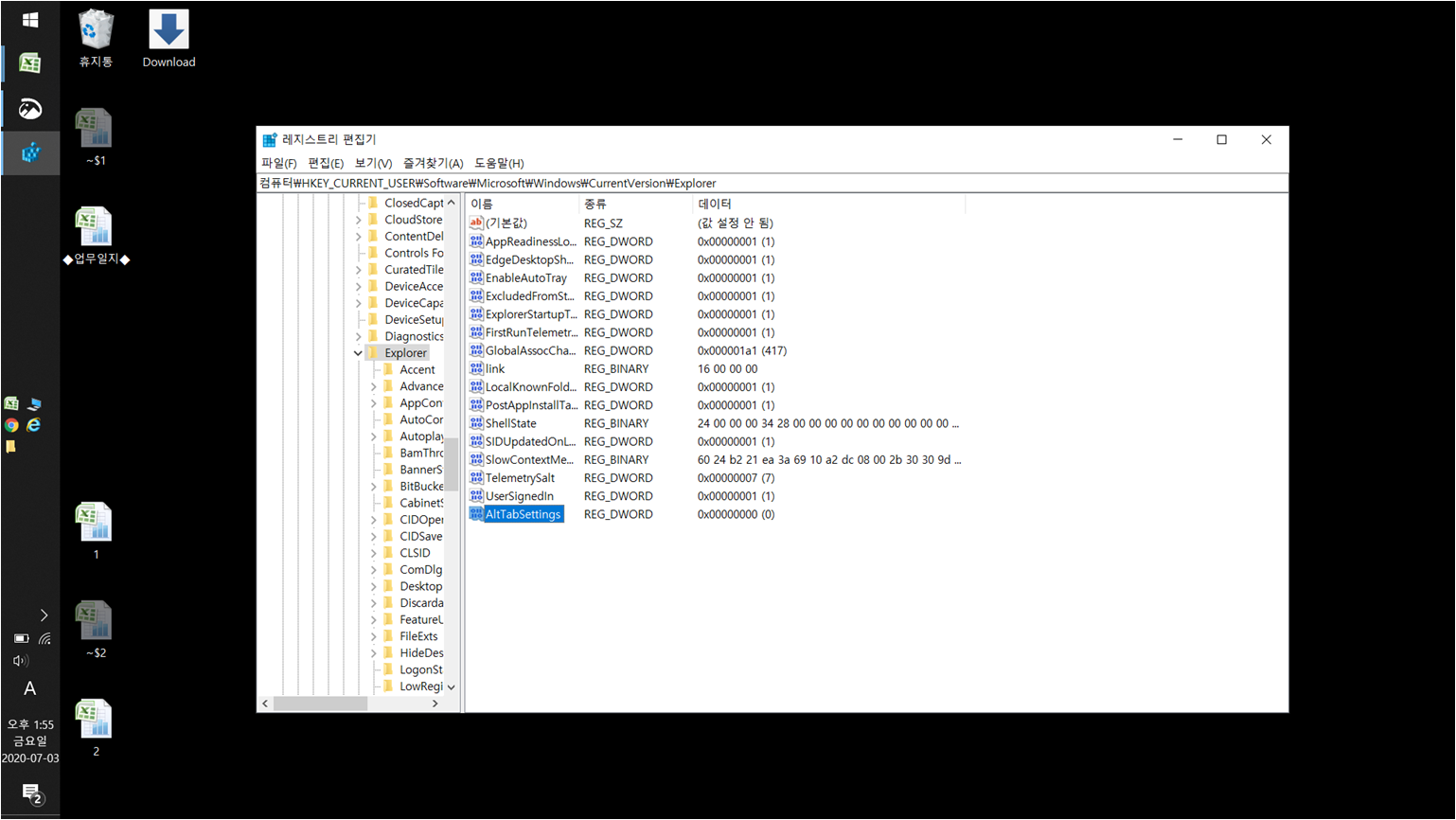Viewport: 1456px width, 820px height.
Task: Click the IME language indicator A
Action: point(30,689)
